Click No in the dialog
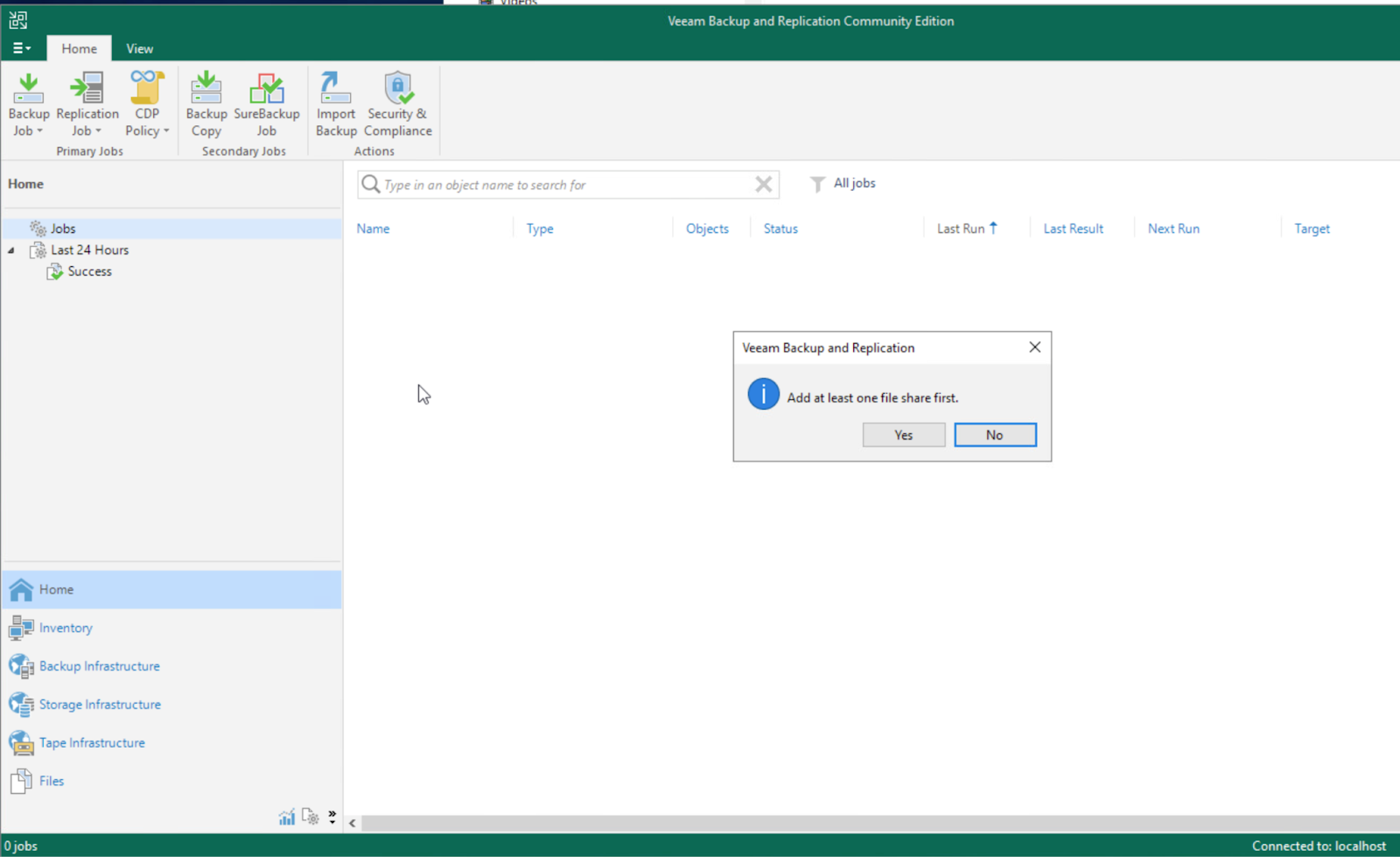Viewport: 1400px width, 857px height. tap(995, 435)
